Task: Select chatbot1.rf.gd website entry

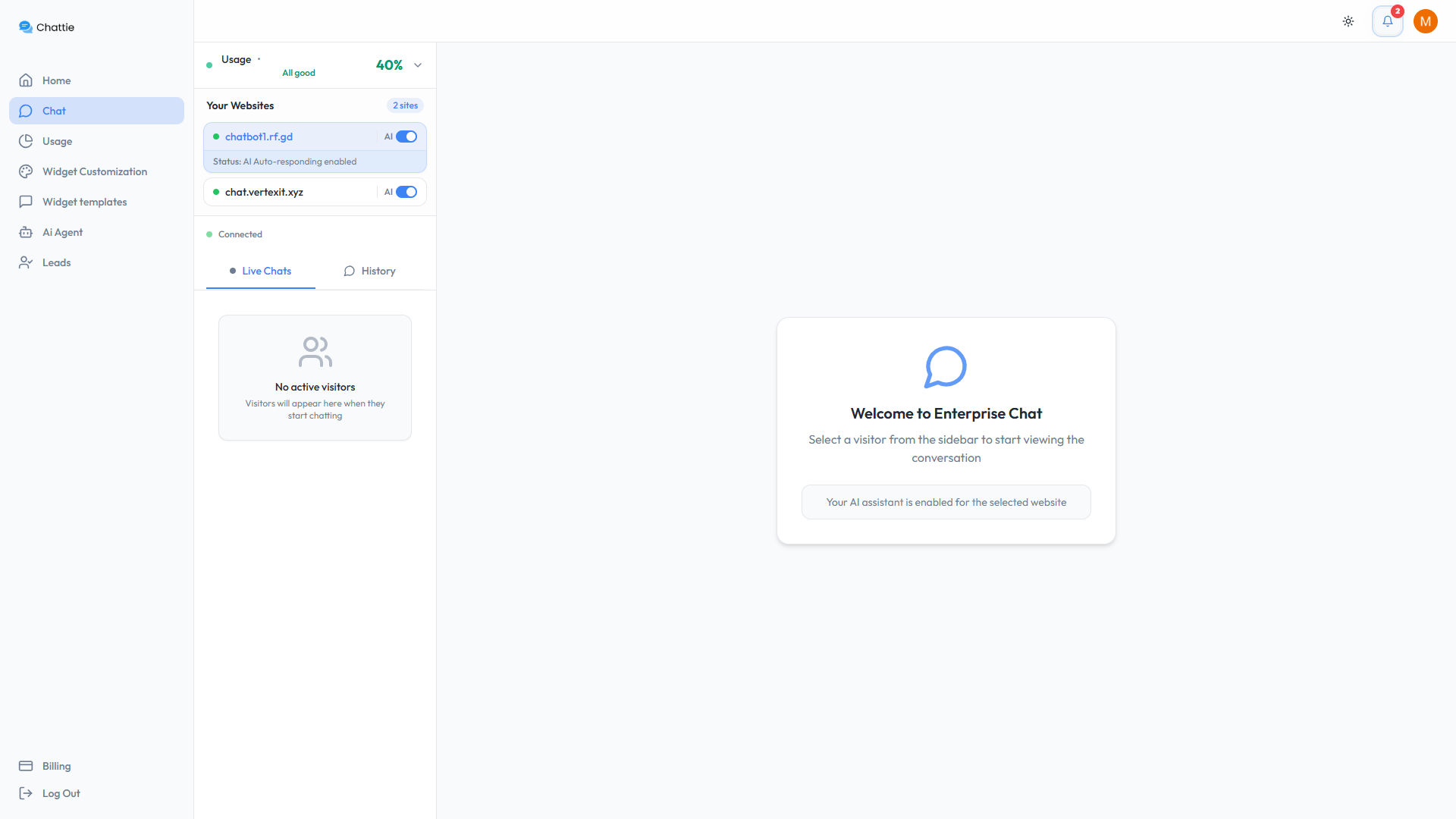Action: (259, 136)
